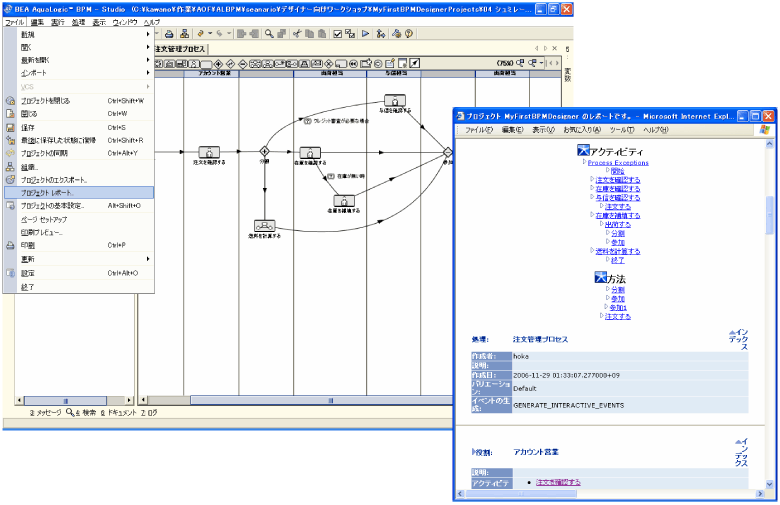Open ツール menu in Internet Explorer
Screen dimensions: 780x505
click(x=622, y=130)
